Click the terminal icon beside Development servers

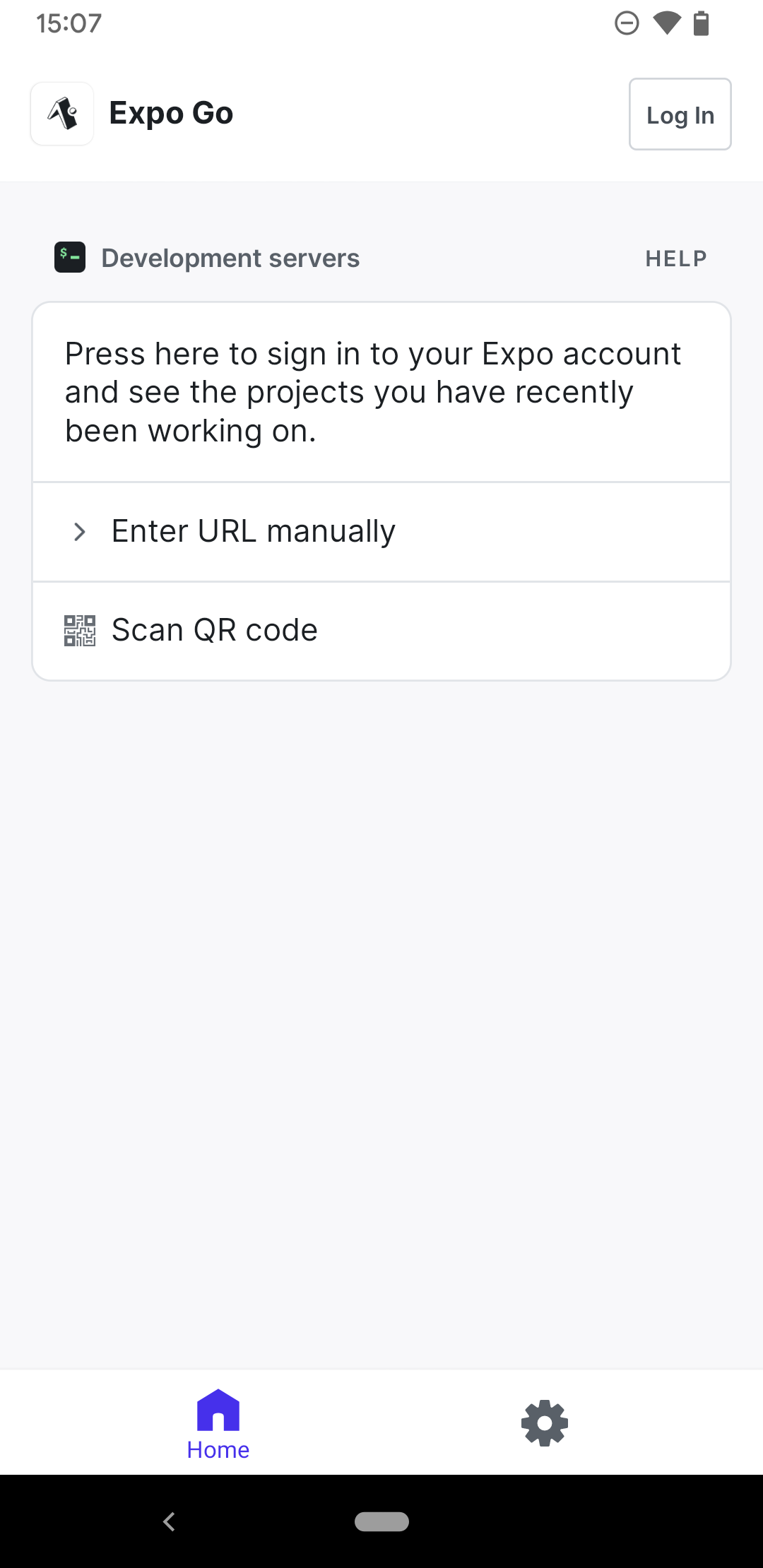pyautogui.click(x=70, y=258)
